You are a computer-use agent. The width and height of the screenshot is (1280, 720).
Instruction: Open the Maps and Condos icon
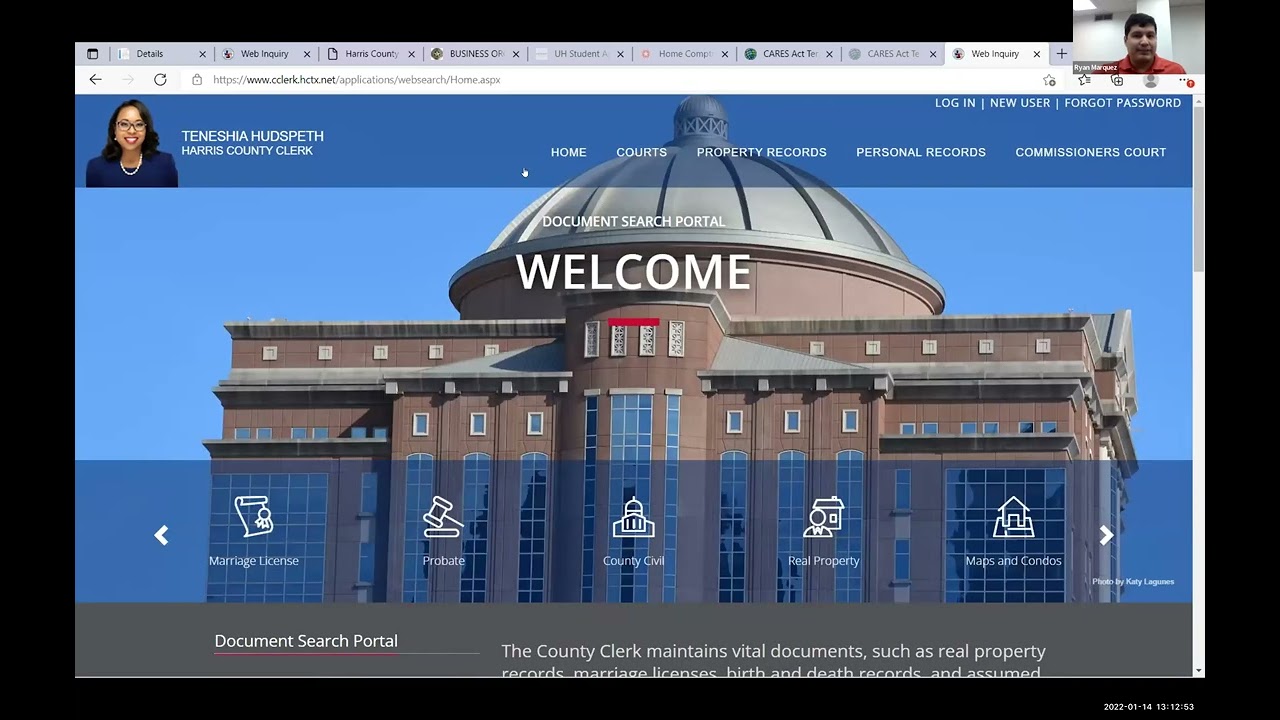[1013, 517]
